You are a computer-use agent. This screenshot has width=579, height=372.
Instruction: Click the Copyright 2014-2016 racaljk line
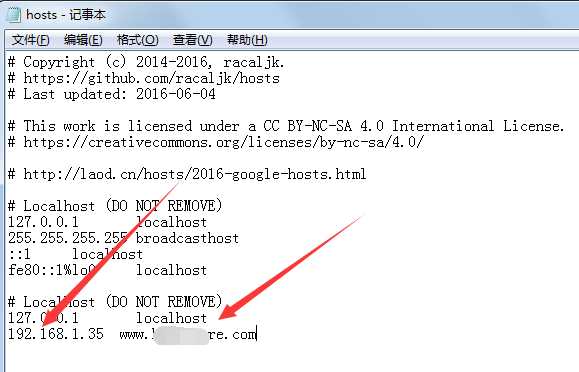pyautogui.click(x=146, y=62)
